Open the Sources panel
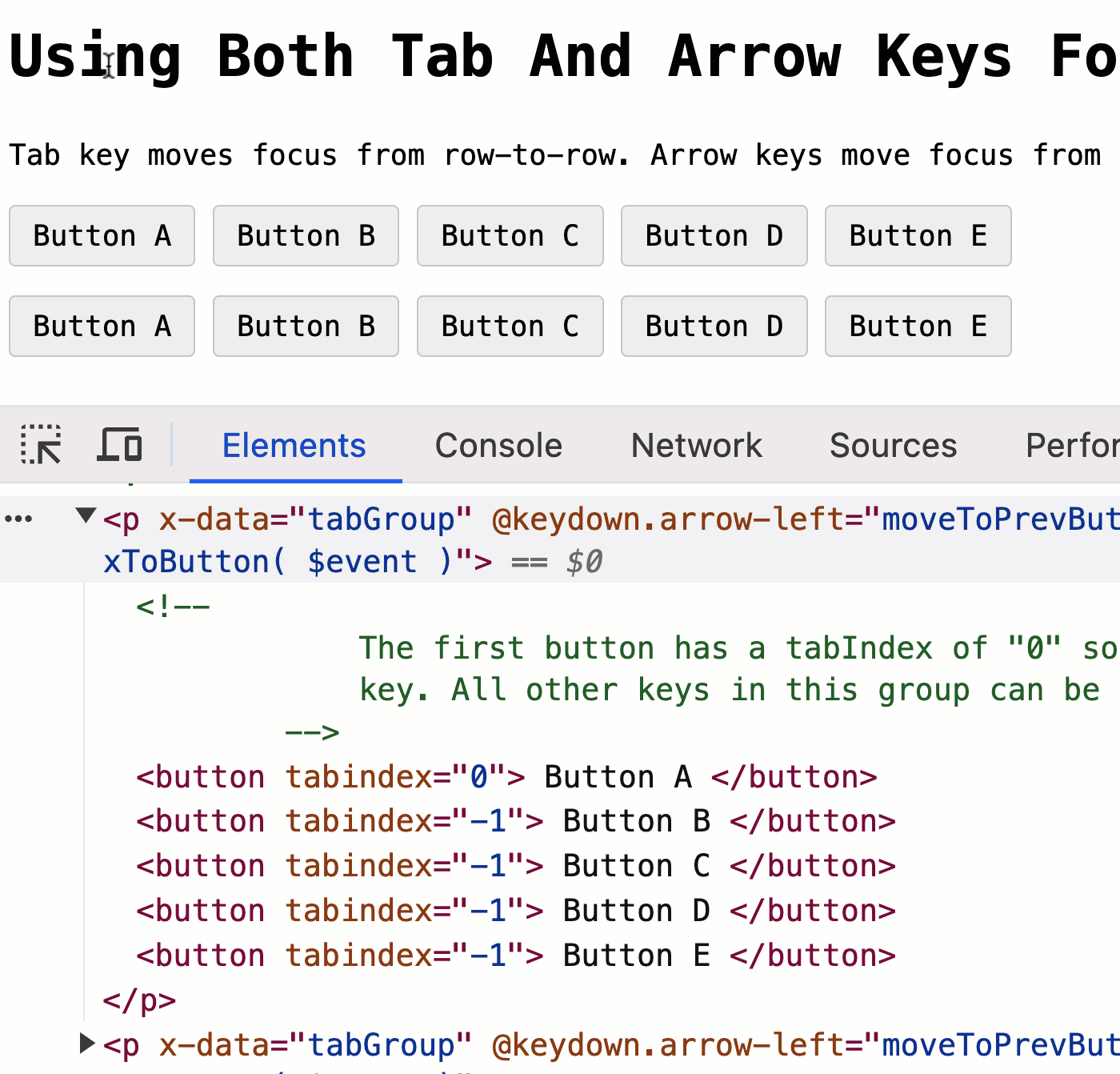This screenshot has height=1074, width=1120. (x=893, y=445)
